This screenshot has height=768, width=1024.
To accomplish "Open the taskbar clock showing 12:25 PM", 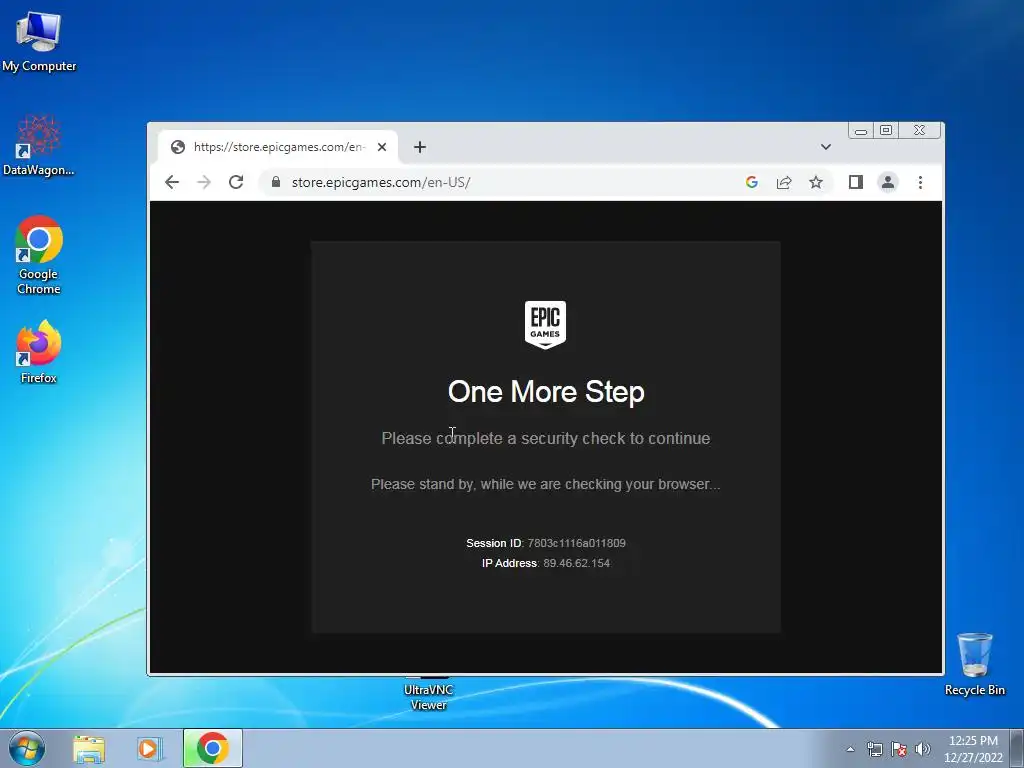I will click(973, 748).
